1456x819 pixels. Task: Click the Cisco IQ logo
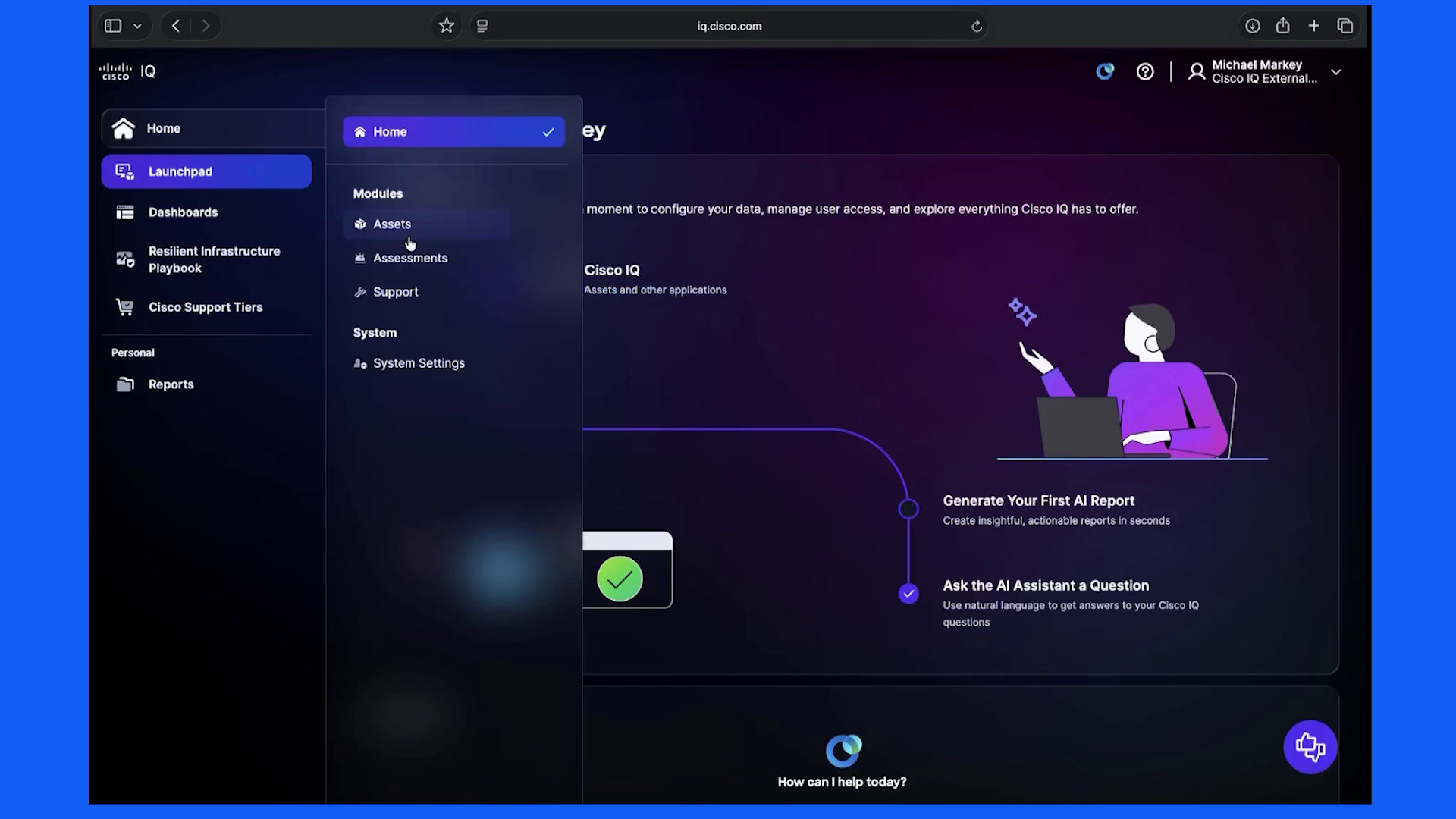(127, 71)
